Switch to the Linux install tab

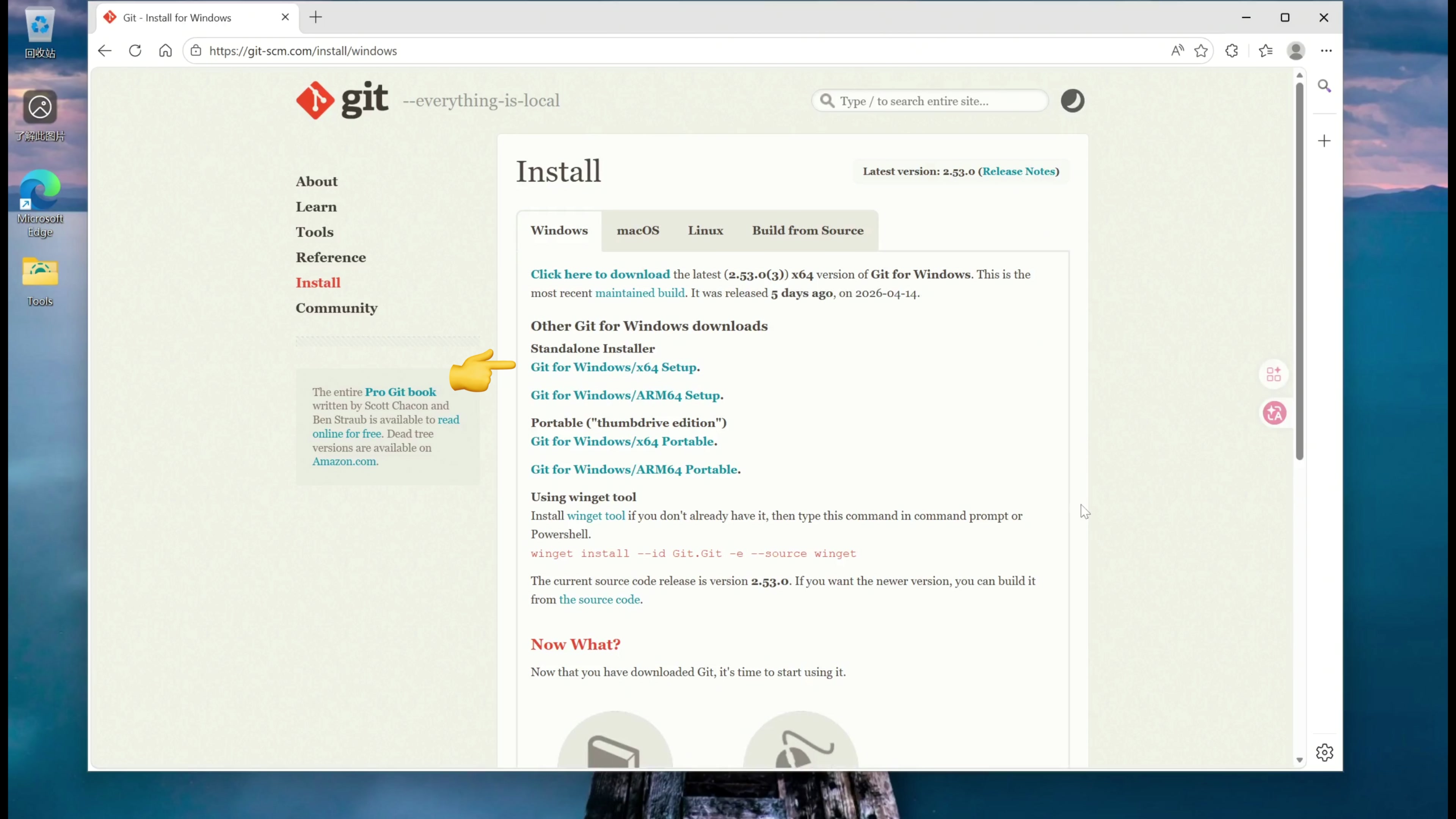click(x=705, y=231)
